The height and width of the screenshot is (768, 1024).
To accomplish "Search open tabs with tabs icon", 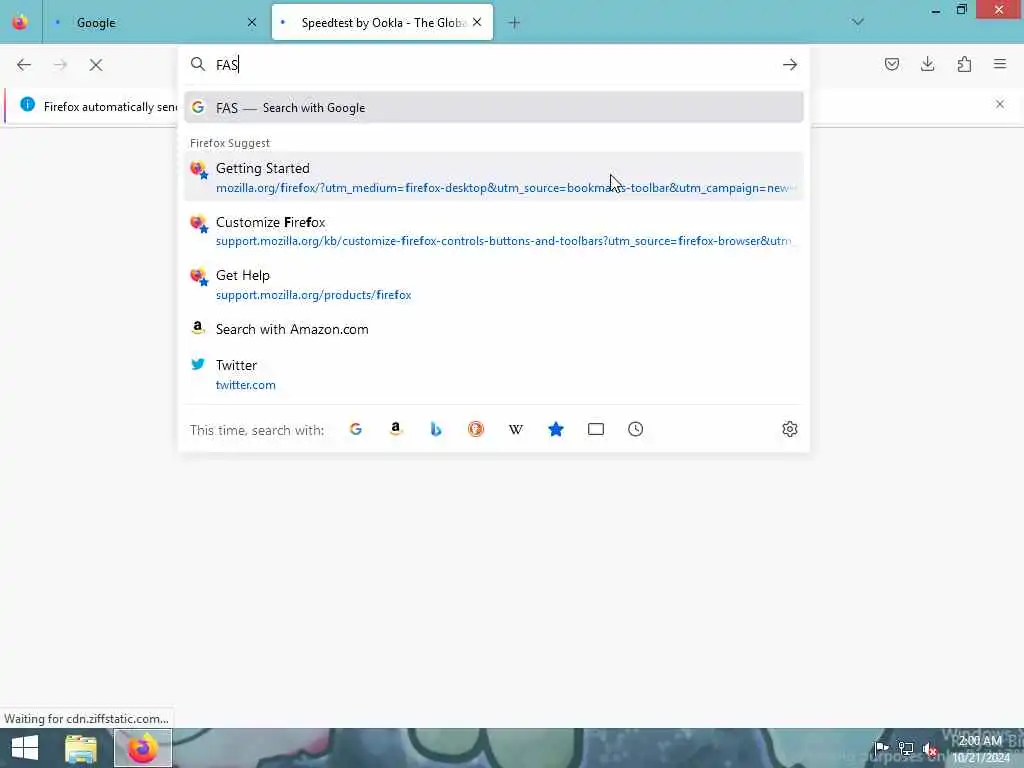I will 596,429.
